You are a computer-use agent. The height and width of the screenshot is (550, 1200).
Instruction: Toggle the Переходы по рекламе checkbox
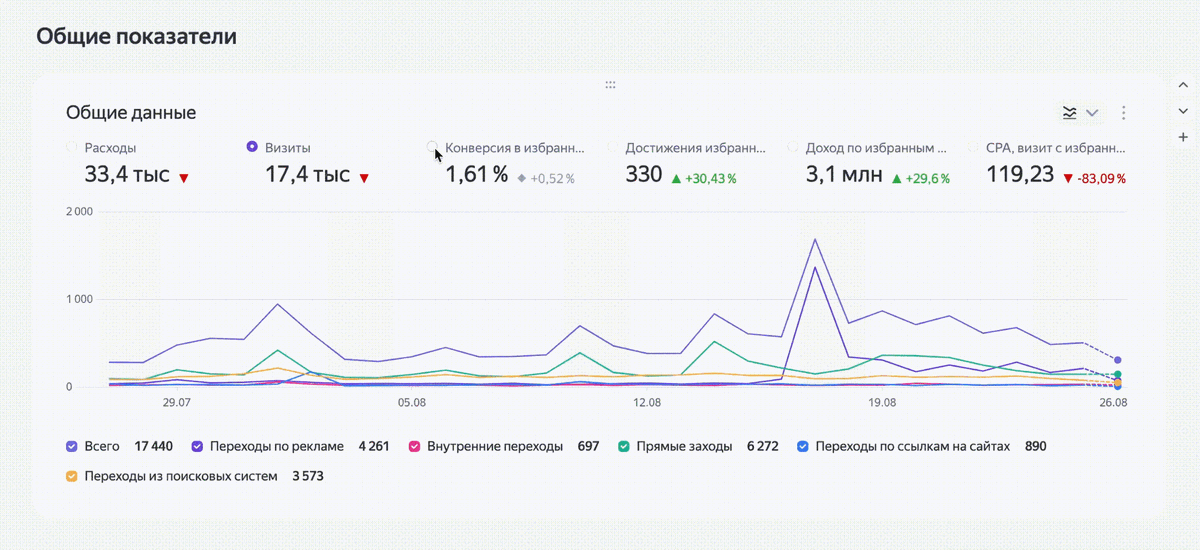tap(198, 446)
